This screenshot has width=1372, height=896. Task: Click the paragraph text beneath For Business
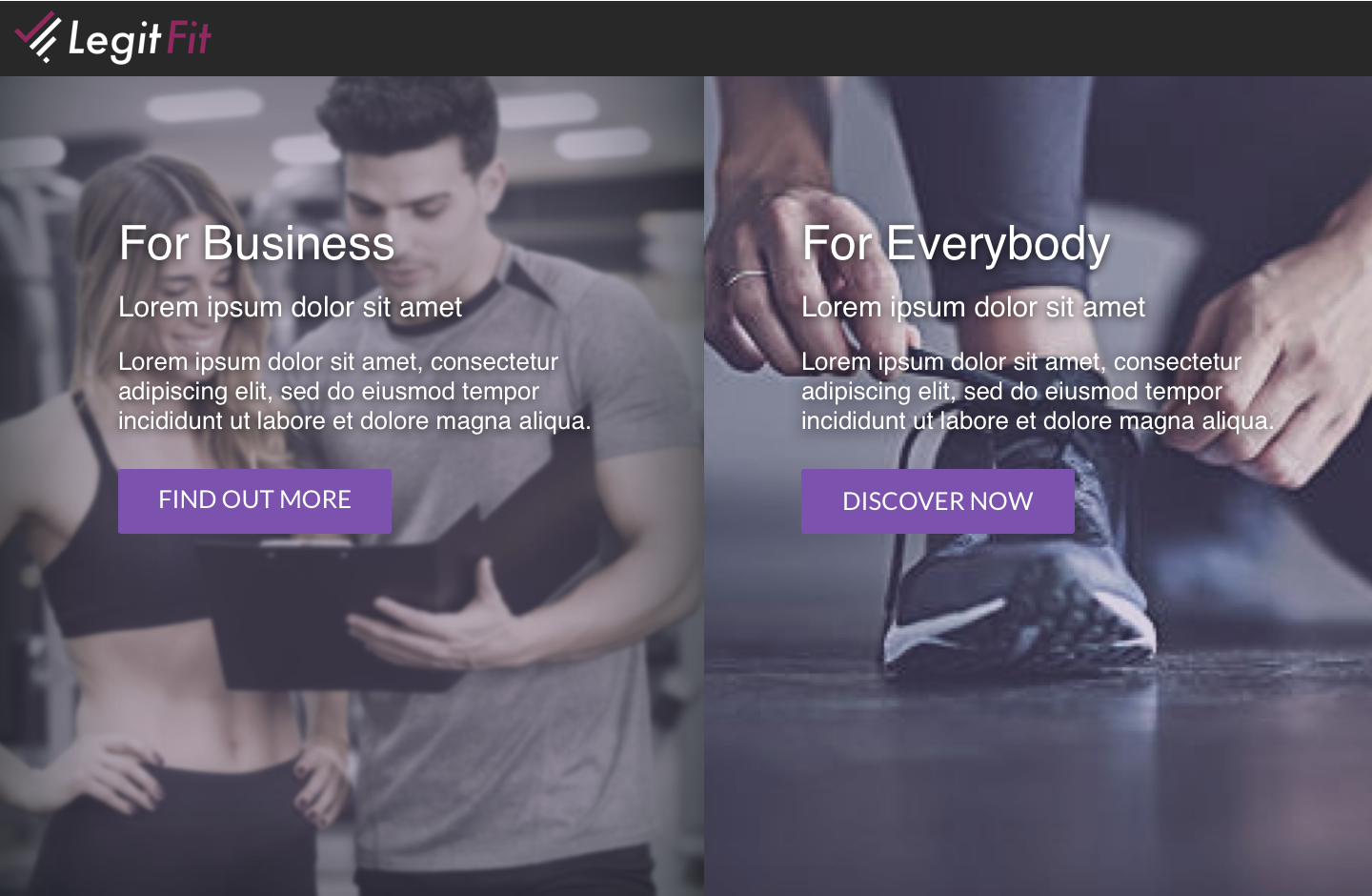354,391
